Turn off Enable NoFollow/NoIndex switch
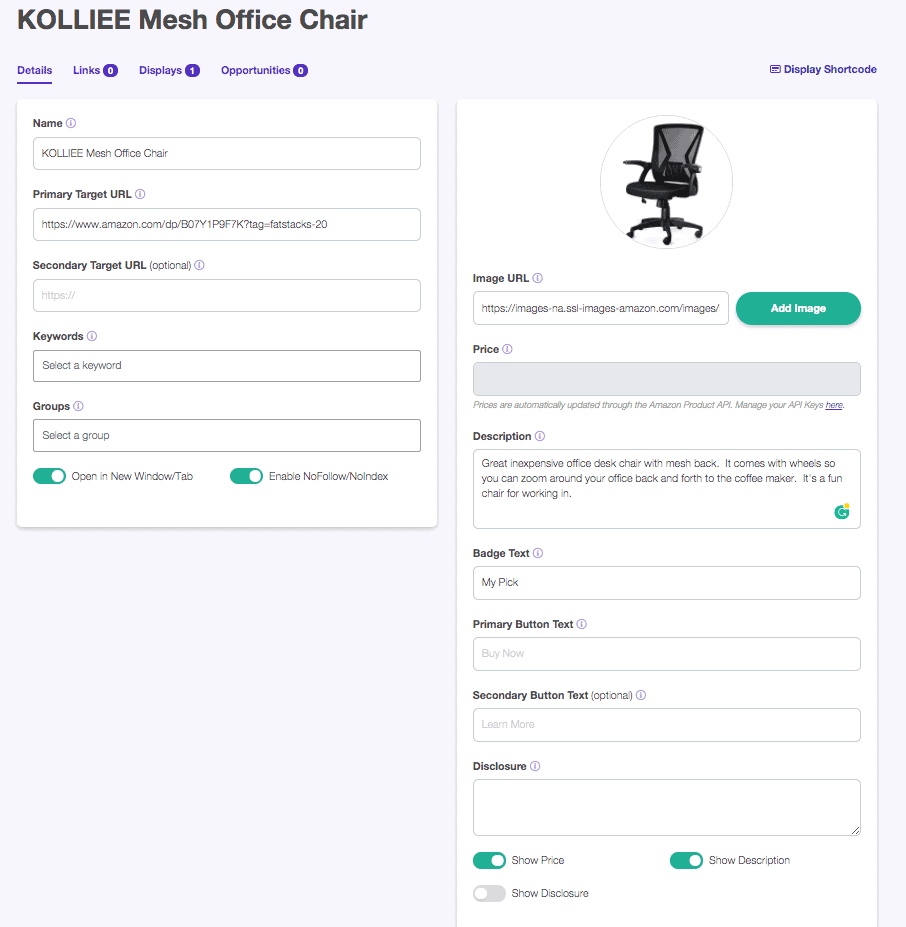Image resolution: width=906 pixels, height=927 pixels. 246,477
